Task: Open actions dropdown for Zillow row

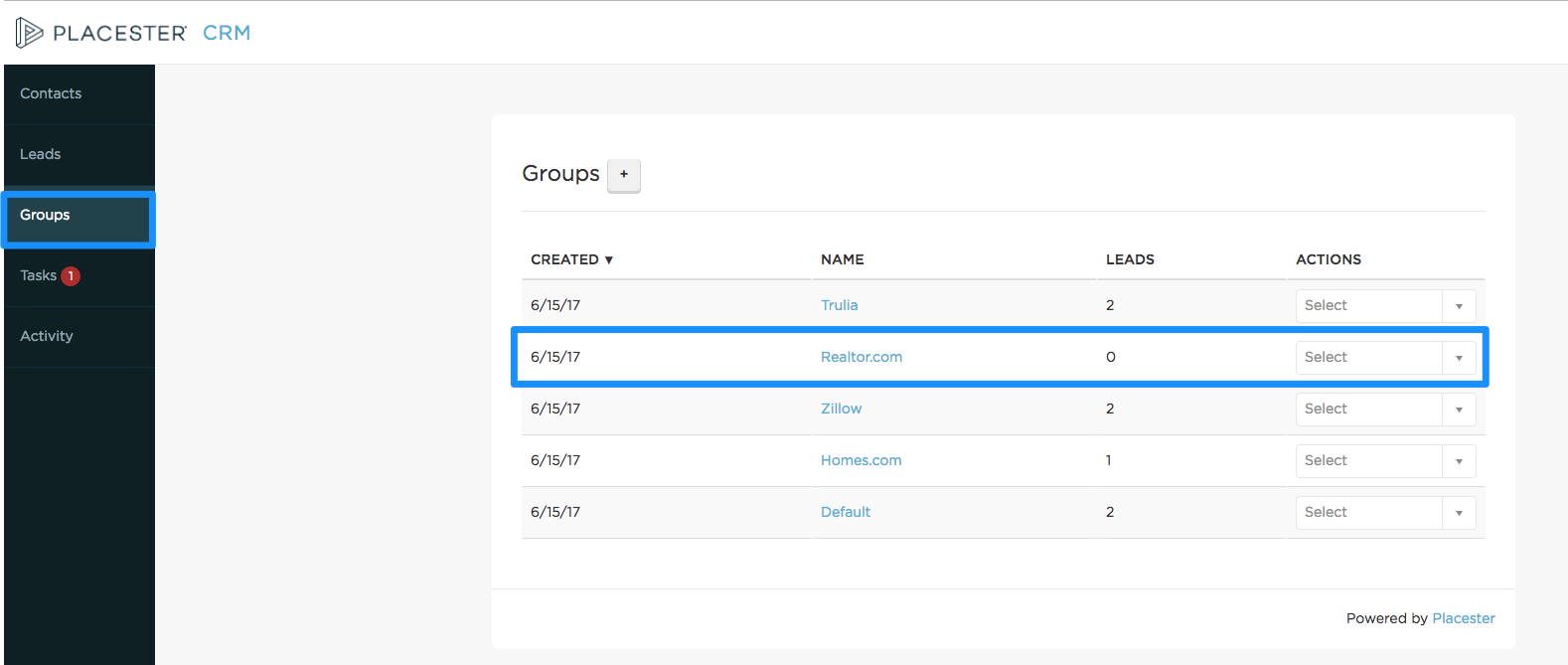Action: [1385, 410]
